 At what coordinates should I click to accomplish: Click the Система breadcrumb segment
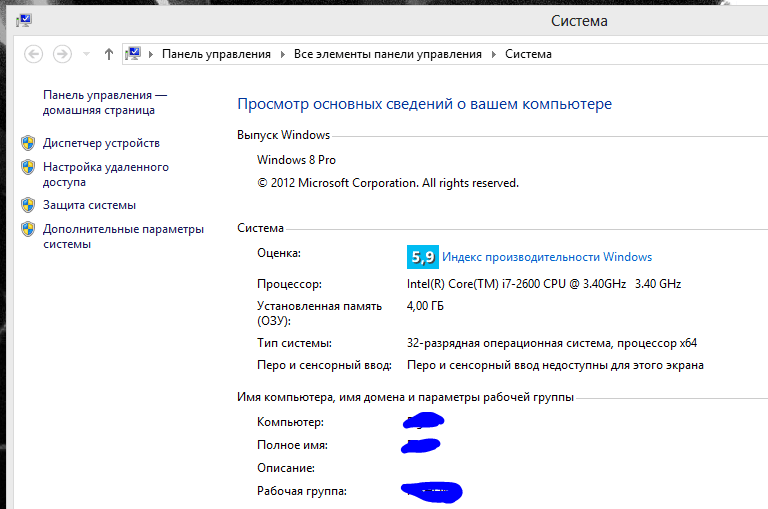528,54
